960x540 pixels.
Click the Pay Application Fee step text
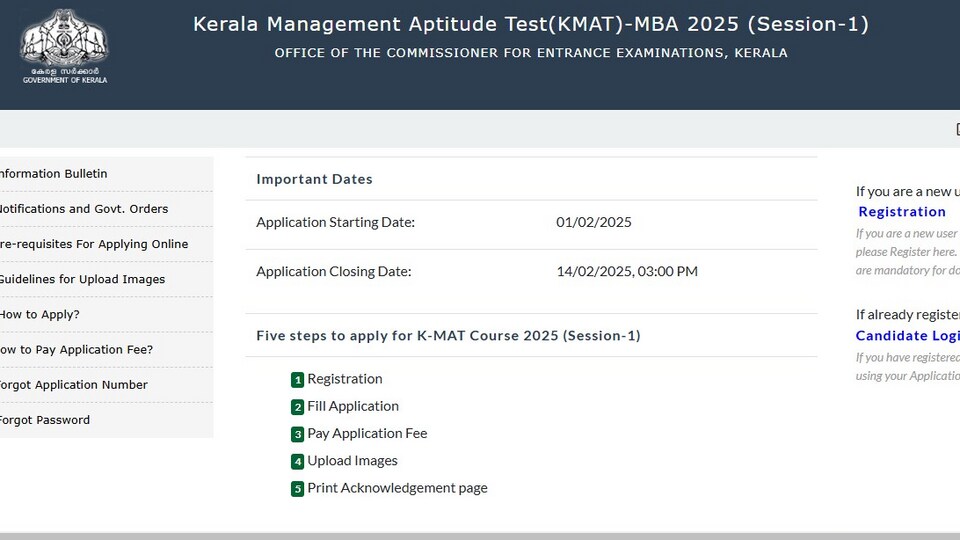click(367, 433)
